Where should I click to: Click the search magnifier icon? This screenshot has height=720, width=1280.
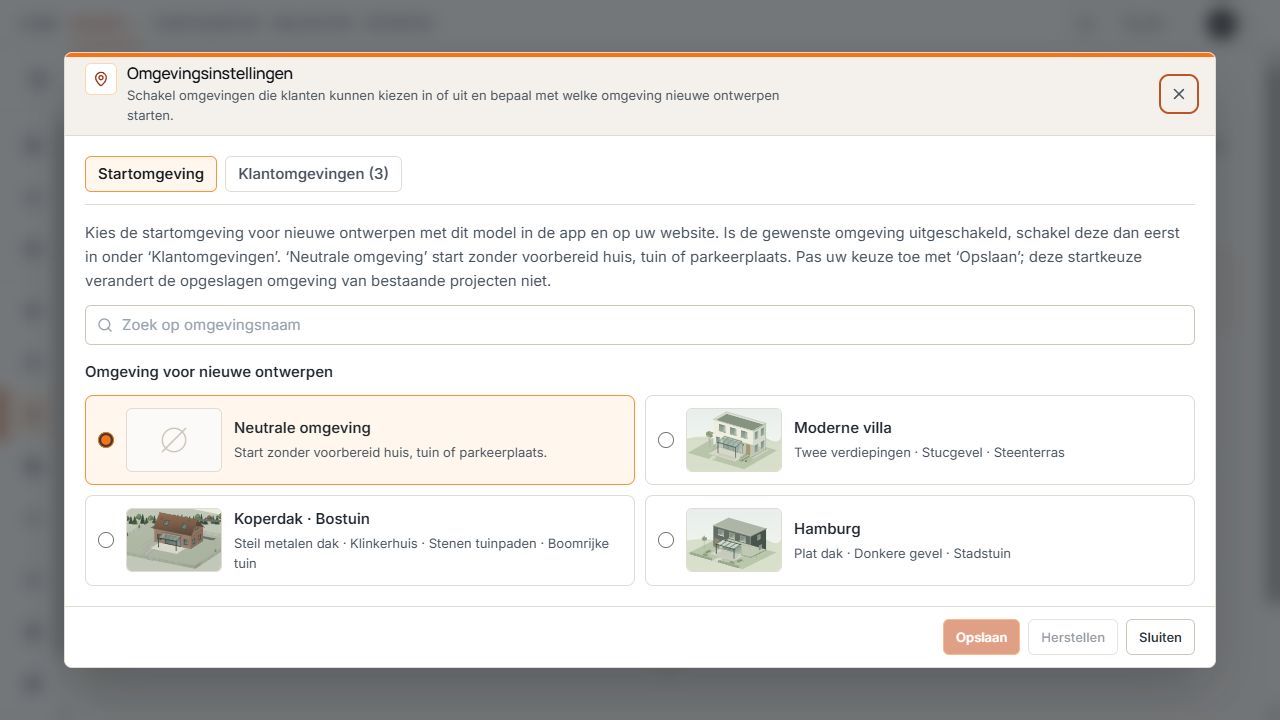pos(105,325)
